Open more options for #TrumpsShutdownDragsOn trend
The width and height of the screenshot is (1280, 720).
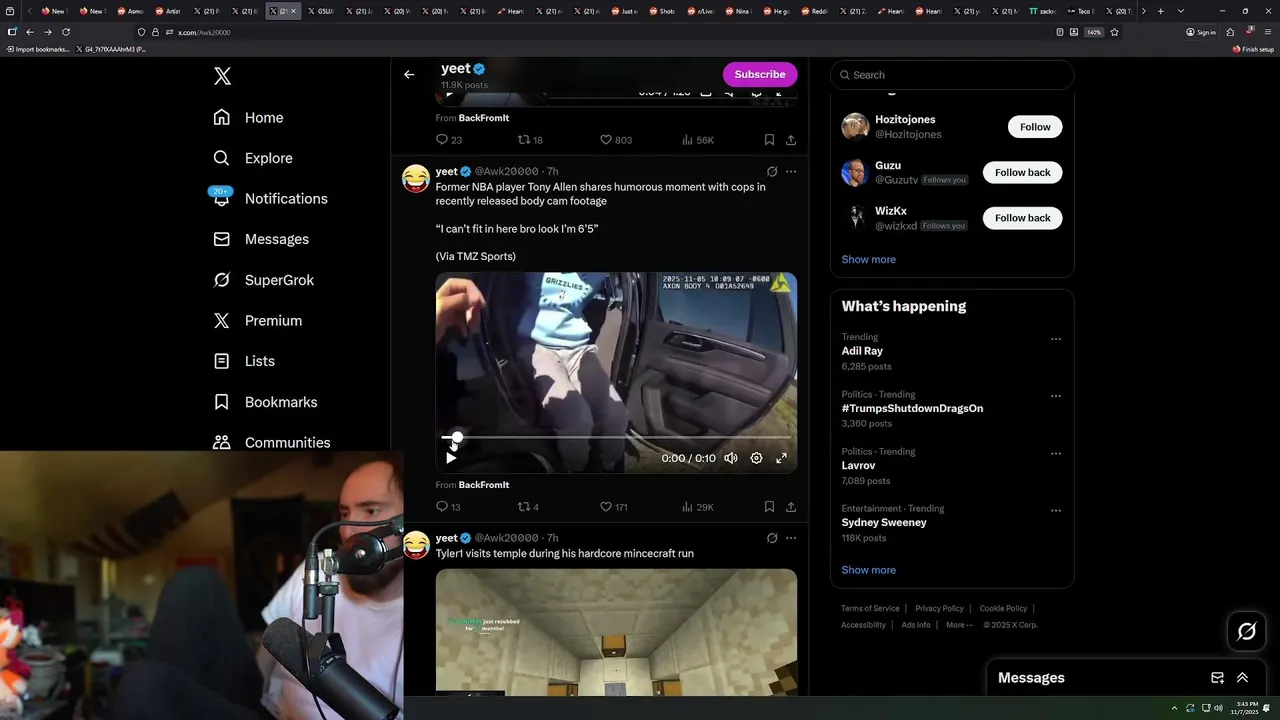point(1056,396)
